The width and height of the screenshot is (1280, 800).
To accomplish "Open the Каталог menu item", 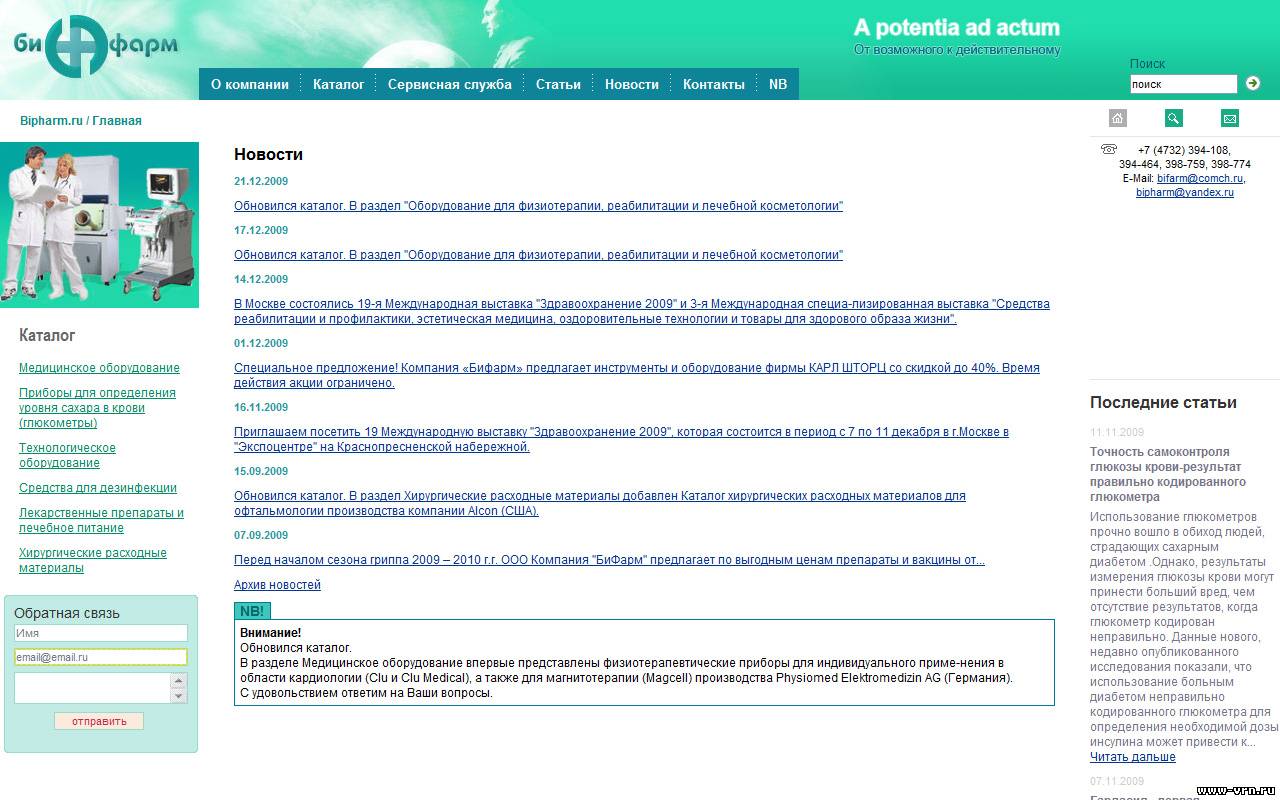I will pyautogui.click(x=338, y=85).
